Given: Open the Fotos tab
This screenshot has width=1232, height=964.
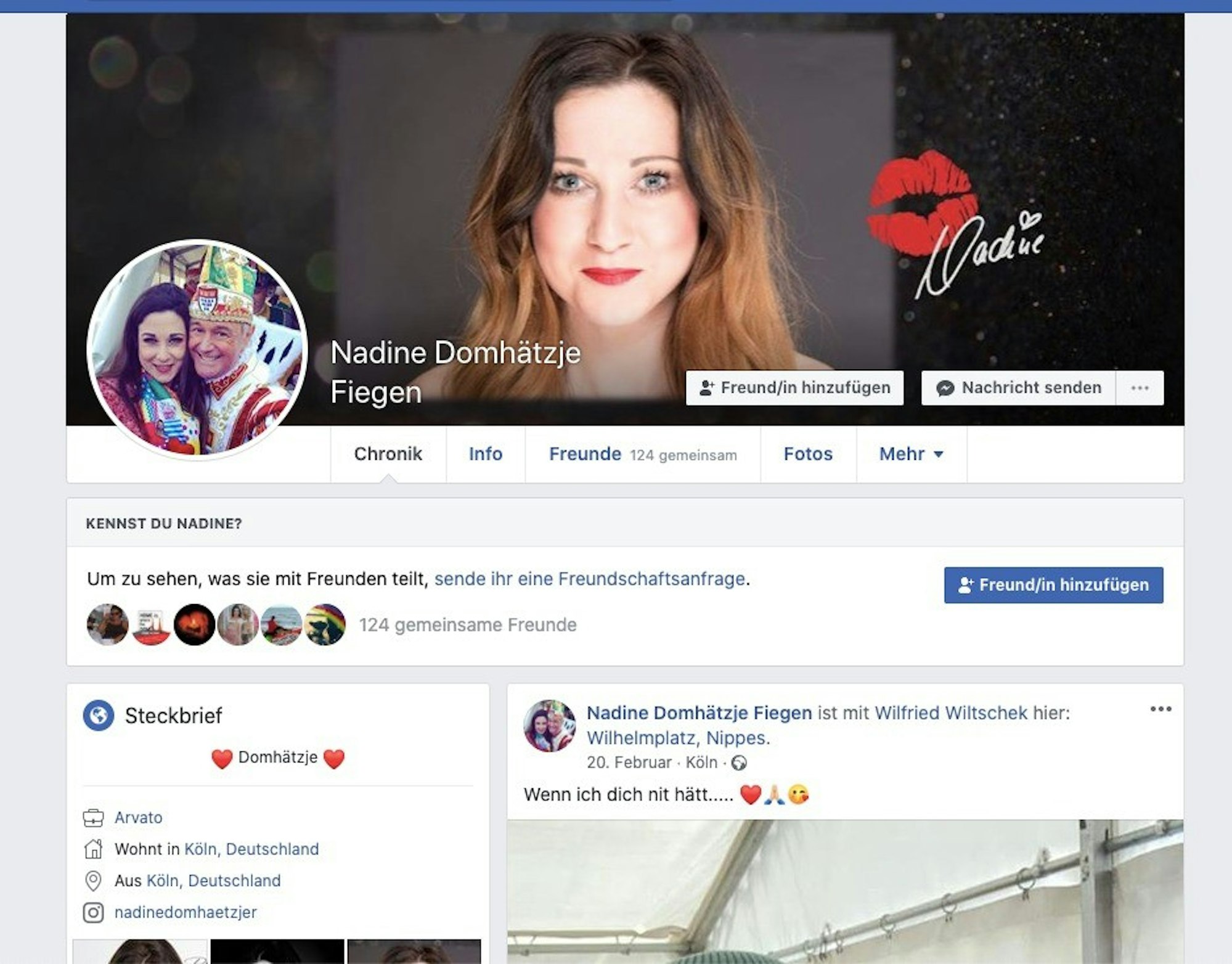Looking at the screenshot, I should [x=807, y=454].
